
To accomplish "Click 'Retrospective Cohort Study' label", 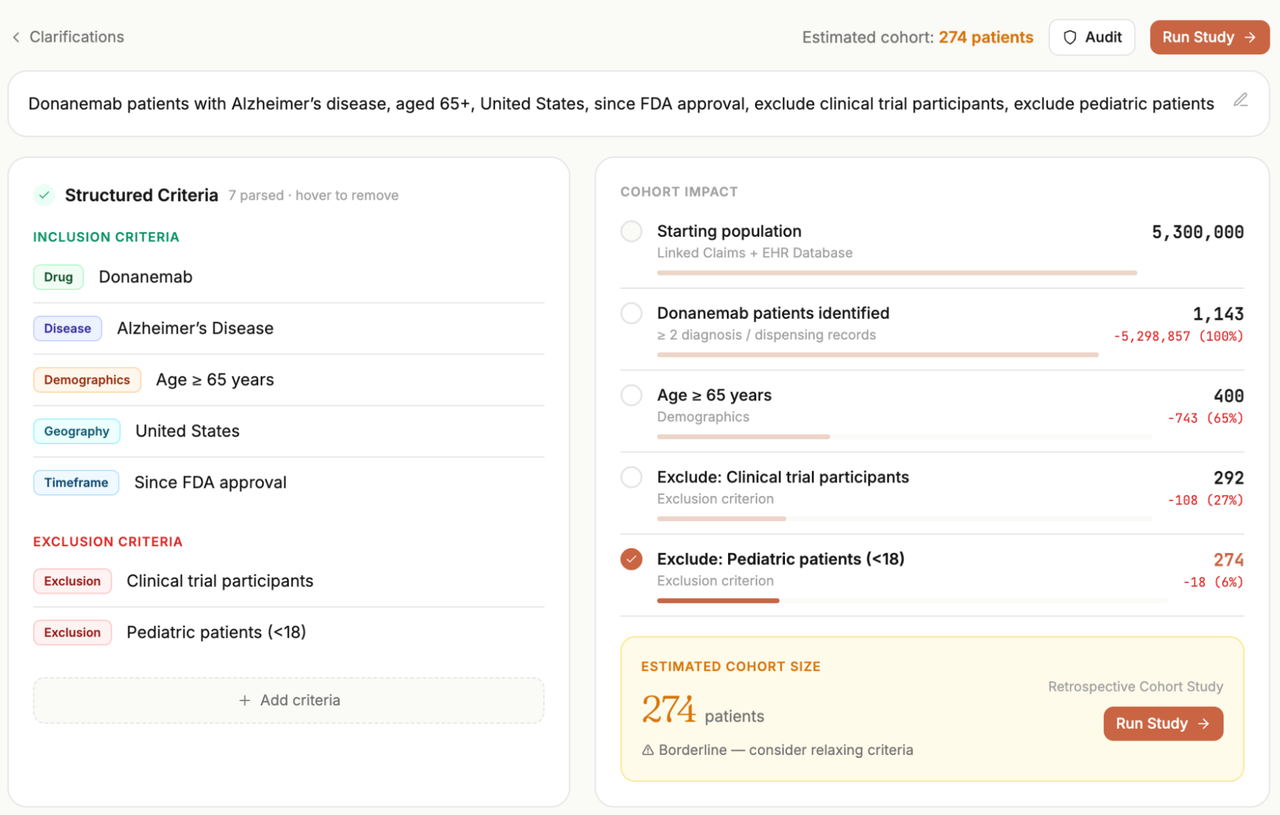I will coord(1136,686).
